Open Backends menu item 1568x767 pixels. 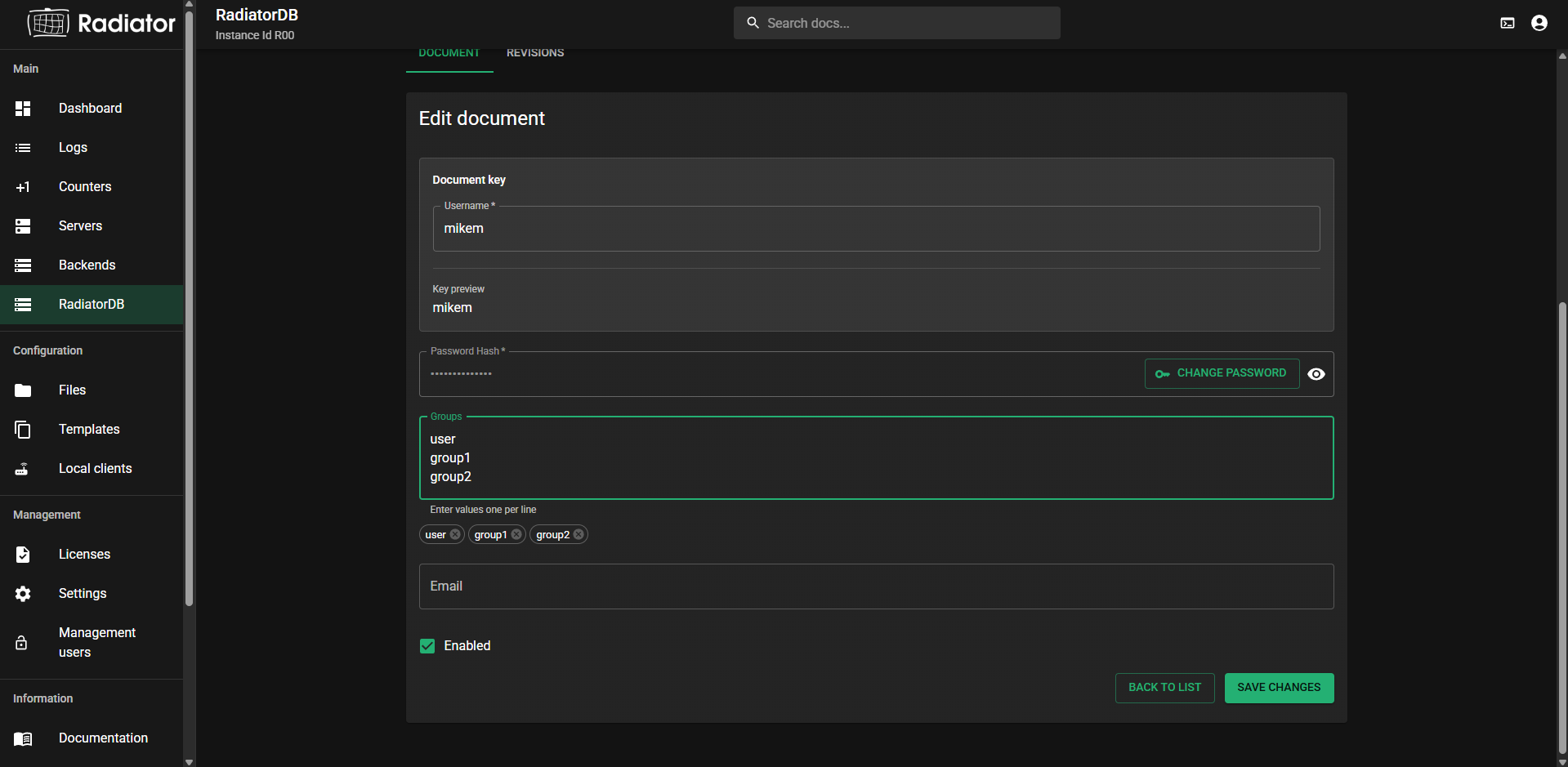92,265
